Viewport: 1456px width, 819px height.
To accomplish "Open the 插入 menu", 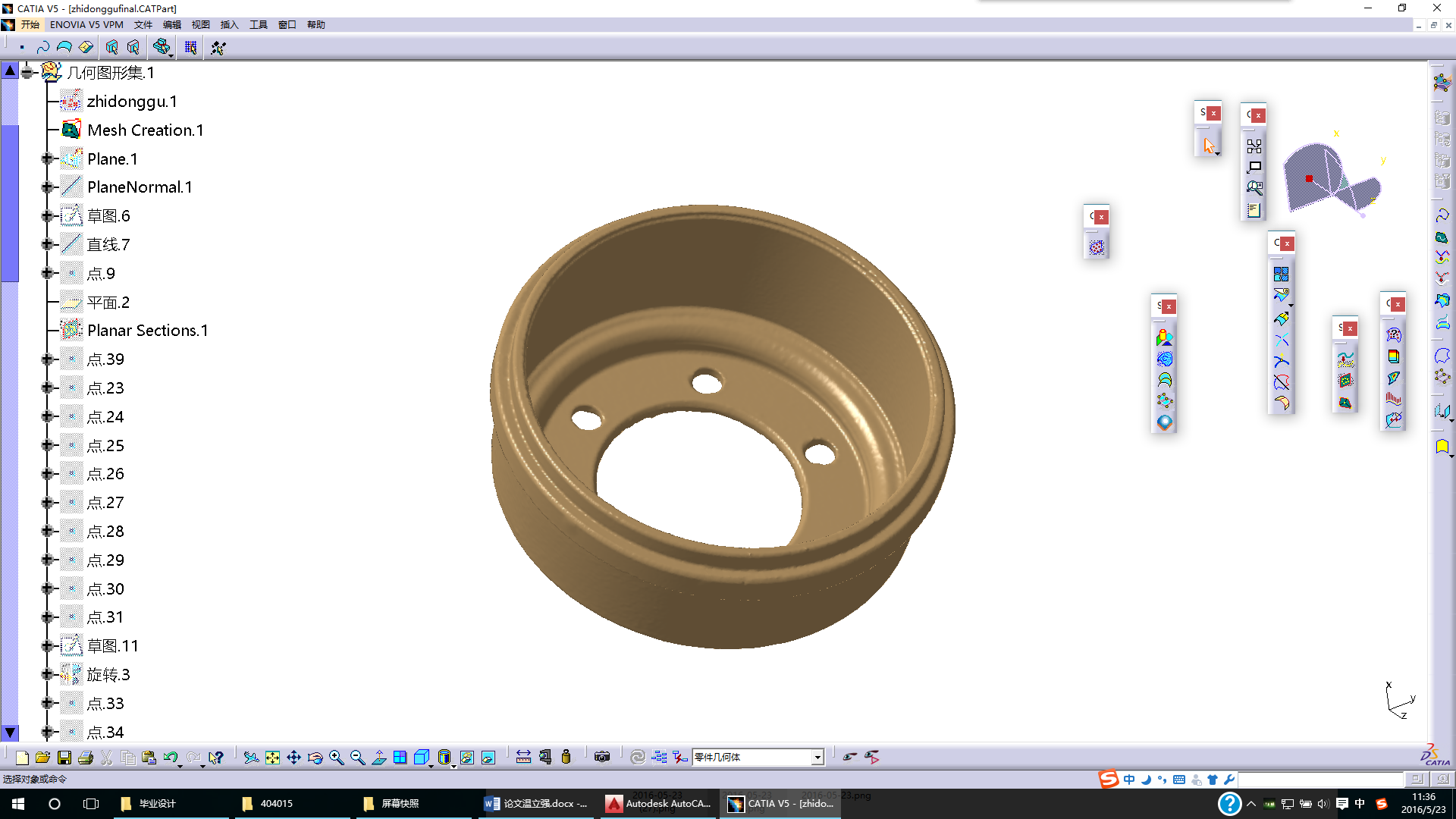I will click(x=229, y=24).
